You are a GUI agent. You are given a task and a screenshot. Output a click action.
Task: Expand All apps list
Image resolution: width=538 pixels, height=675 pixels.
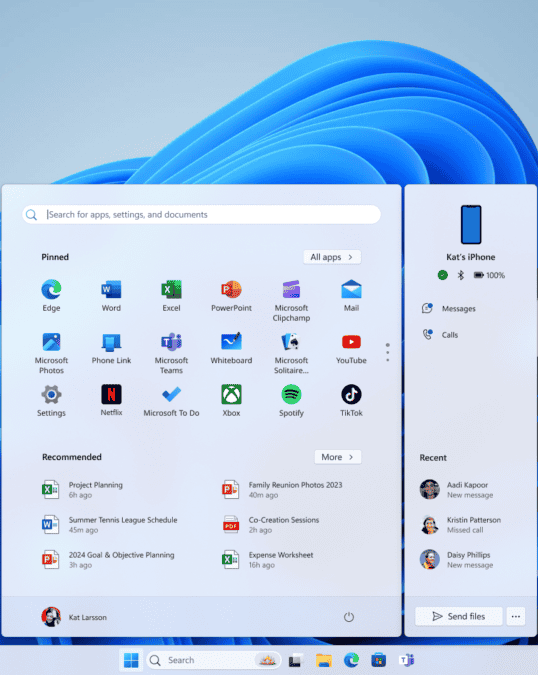coord(332,257)
